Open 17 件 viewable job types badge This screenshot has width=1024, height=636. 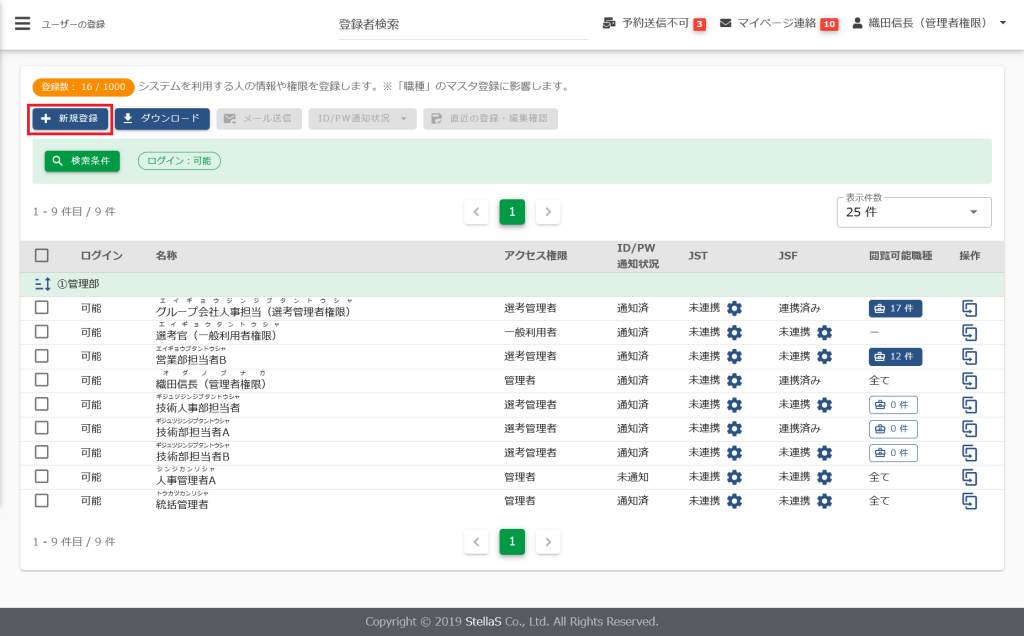click(x=895, y=308)
